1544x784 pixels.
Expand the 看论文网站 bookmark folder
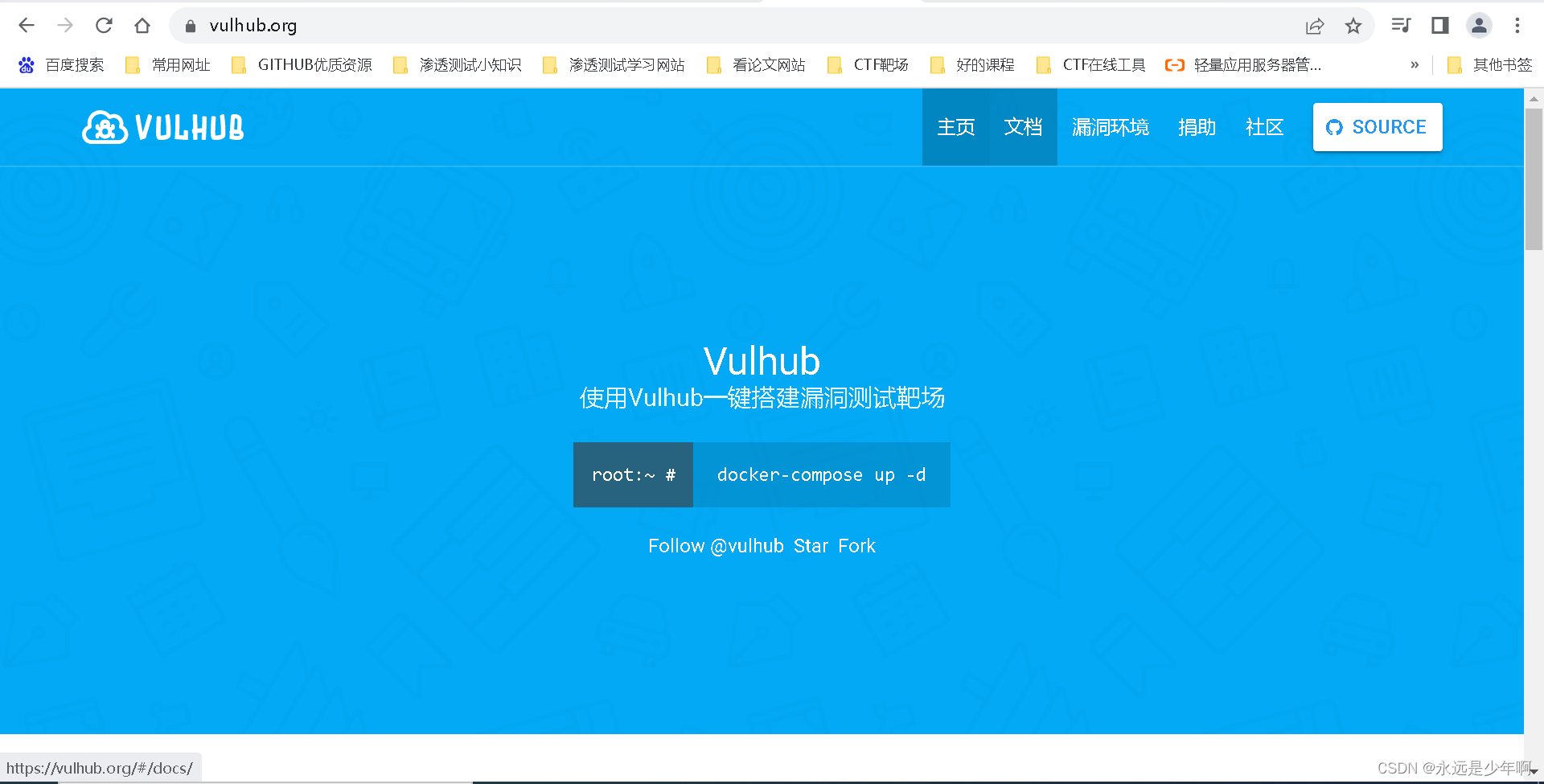[x=756, y=65]
